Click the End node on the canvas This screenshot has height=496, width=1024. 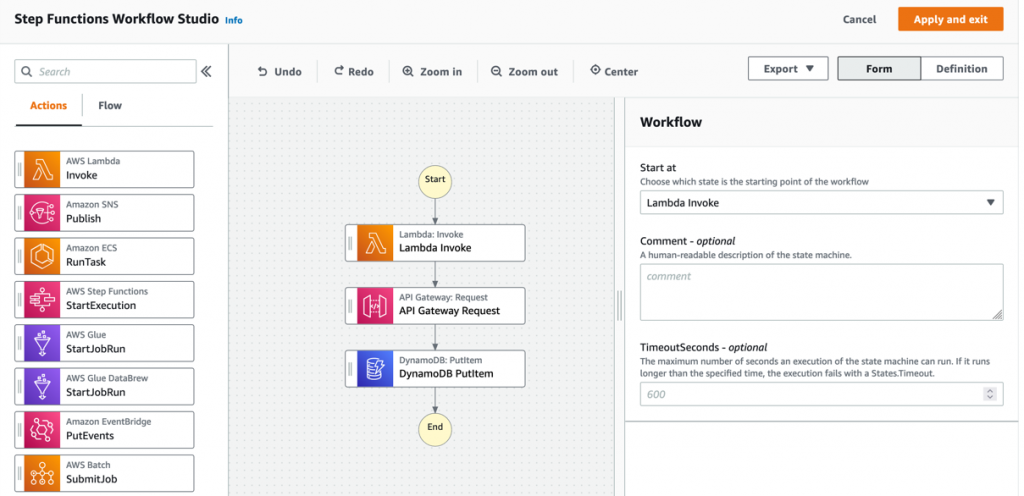435,428
